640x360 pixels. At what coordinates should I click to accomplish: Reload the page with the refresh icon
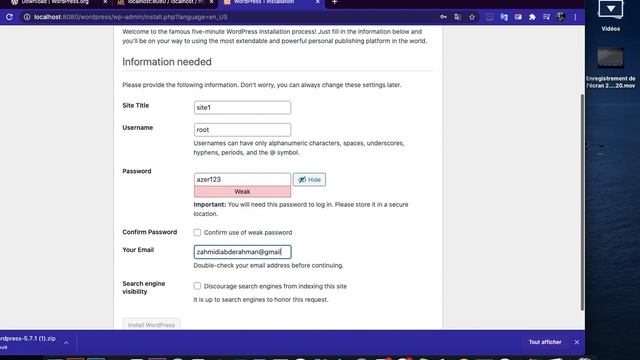click(9, 17)
